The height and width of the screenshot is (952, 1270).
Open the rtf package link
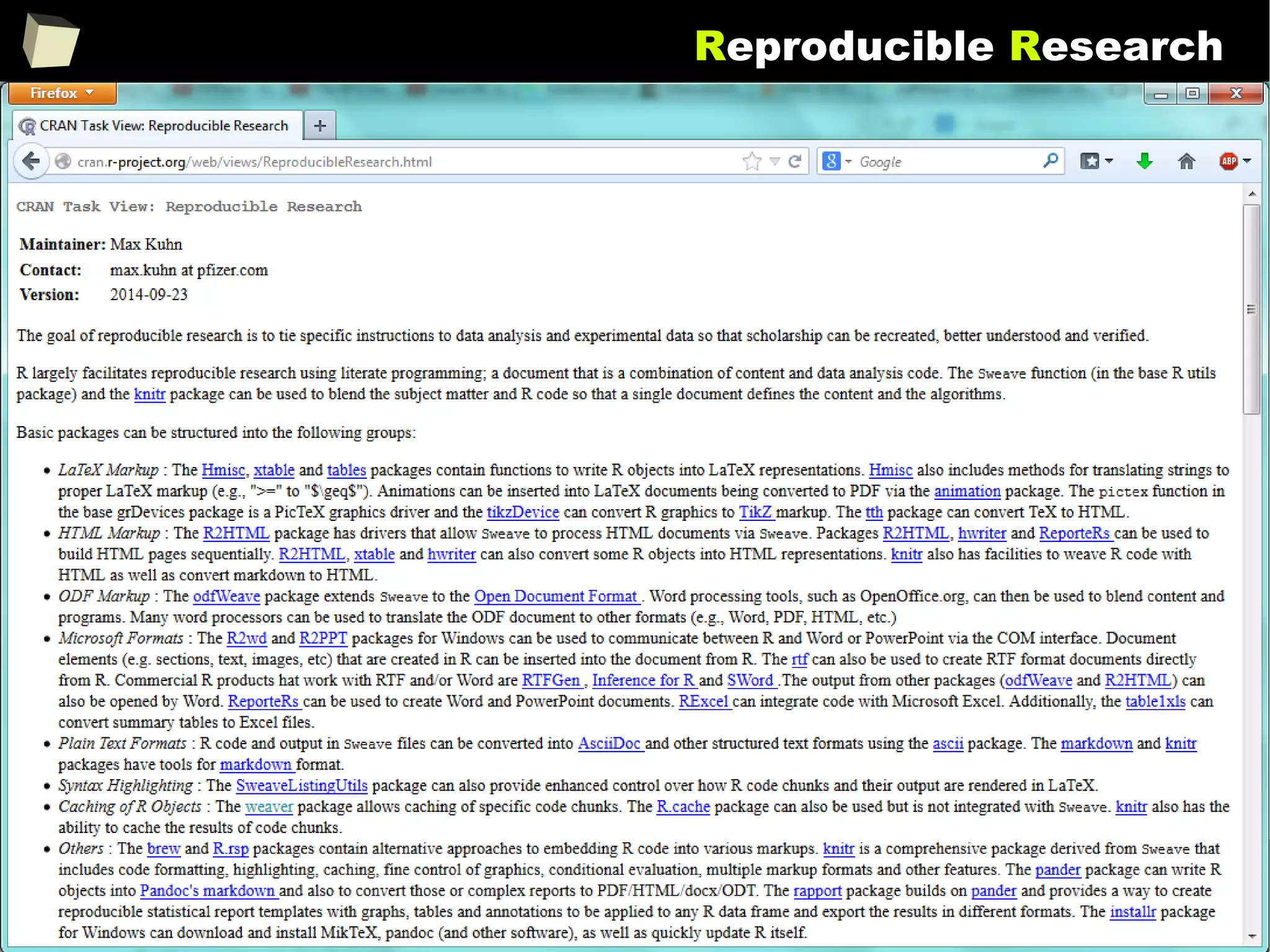[x=800, y=660]
